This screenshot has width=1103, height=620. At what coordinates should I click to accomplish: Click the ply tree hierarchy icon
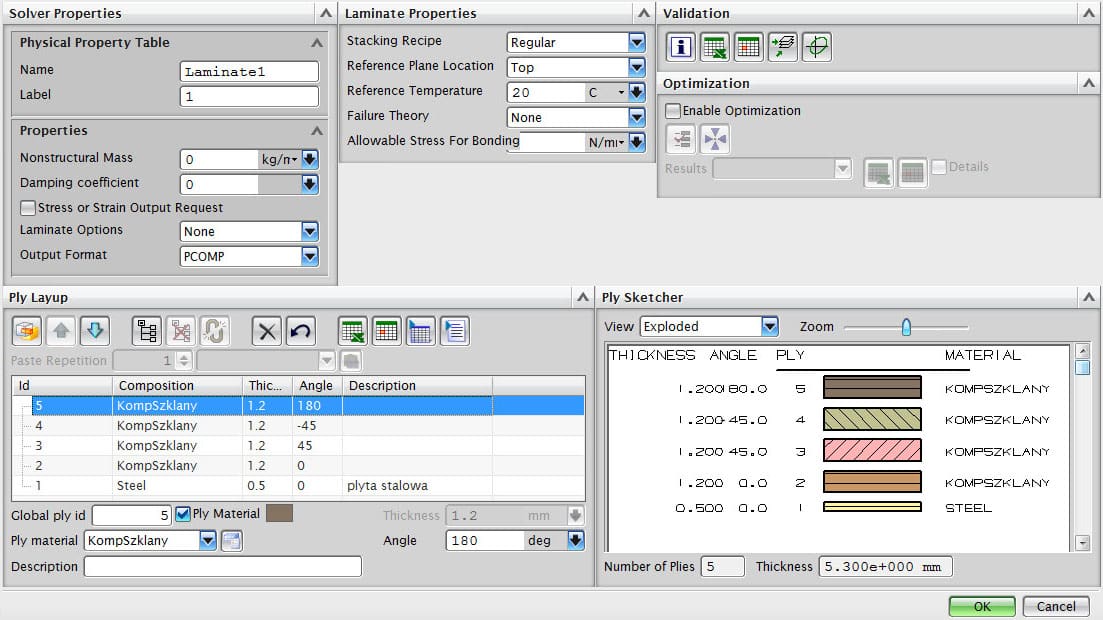pos(147,331)
